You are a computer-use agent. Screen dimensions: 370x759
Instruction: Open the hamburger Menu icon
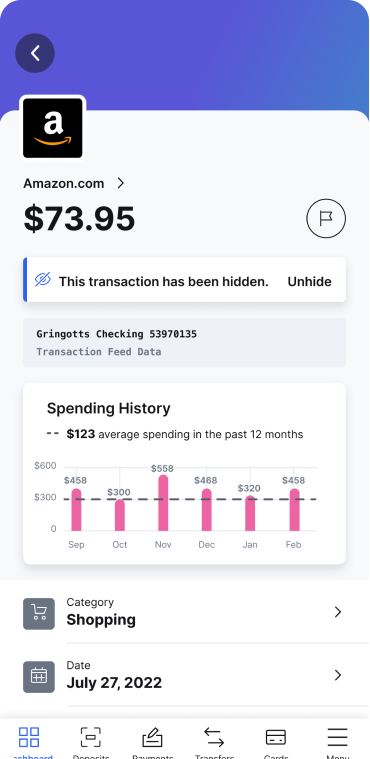pyautogui.click(x=337, y=738)
